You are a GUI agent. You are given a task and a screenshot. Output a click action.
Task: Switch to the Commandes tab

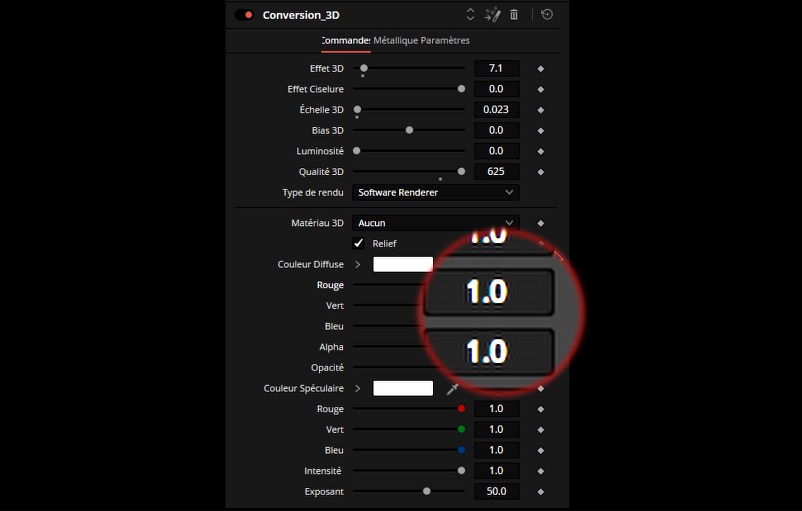click(346, 41)
